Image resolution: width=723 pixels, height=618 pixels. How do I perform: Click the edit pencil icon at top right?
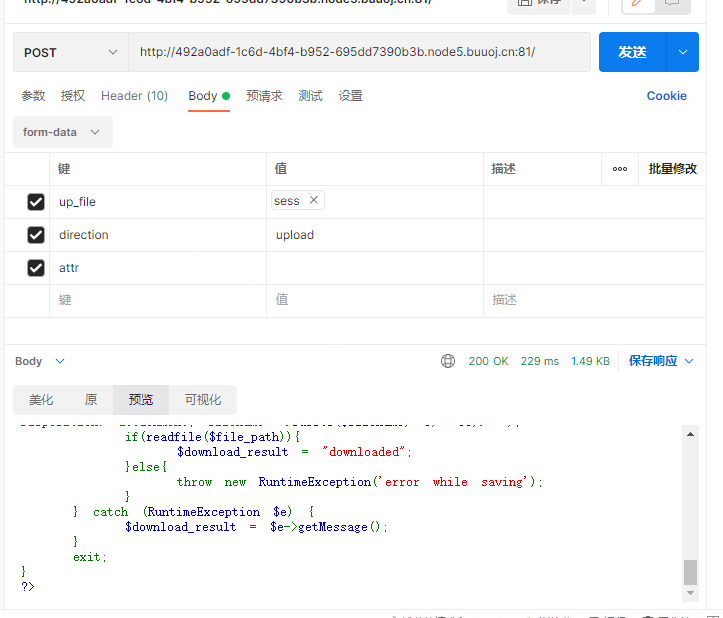637,3
